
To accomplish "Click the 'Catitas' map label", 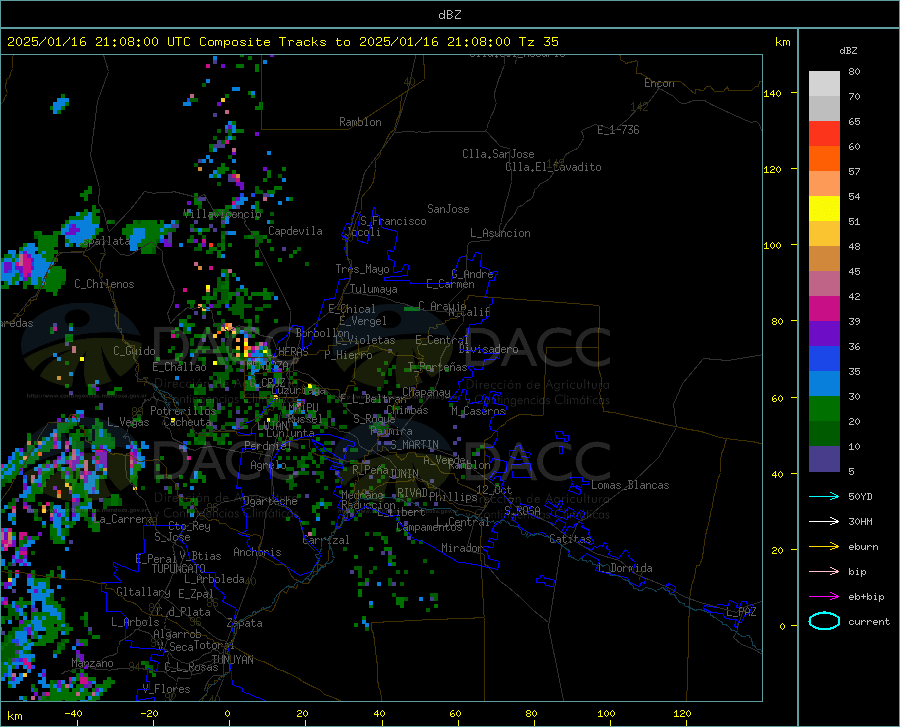I will [x=570, y=539].
